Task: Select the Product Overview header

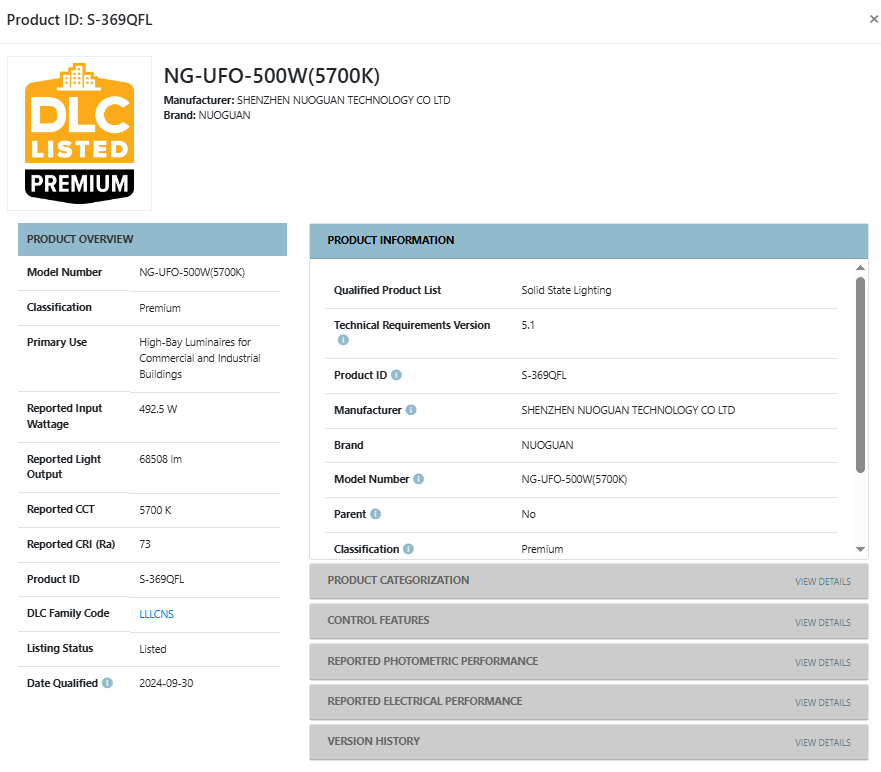Action: [x=152, y=239]
